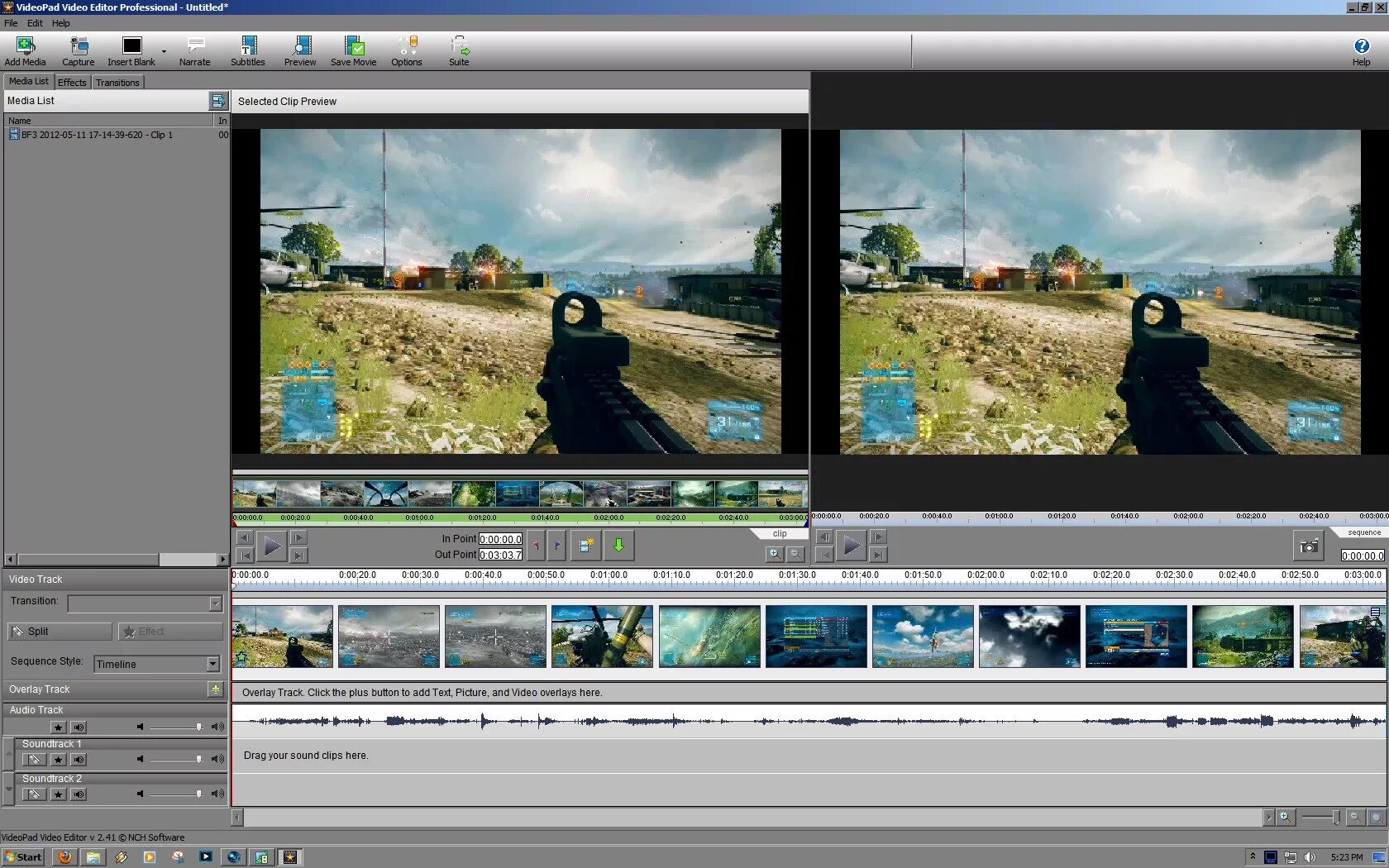Click the Audio Track star effects icon
This screenshot has width=1389, height=868.
coord(58,727)
